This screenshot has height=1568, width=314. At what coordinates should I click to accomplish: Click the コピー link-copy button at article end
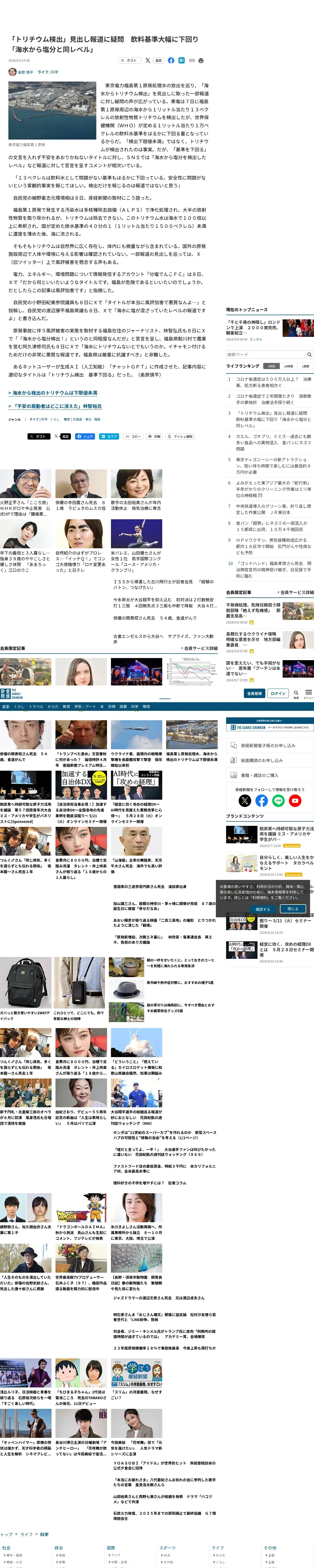(x=133, y=436)
